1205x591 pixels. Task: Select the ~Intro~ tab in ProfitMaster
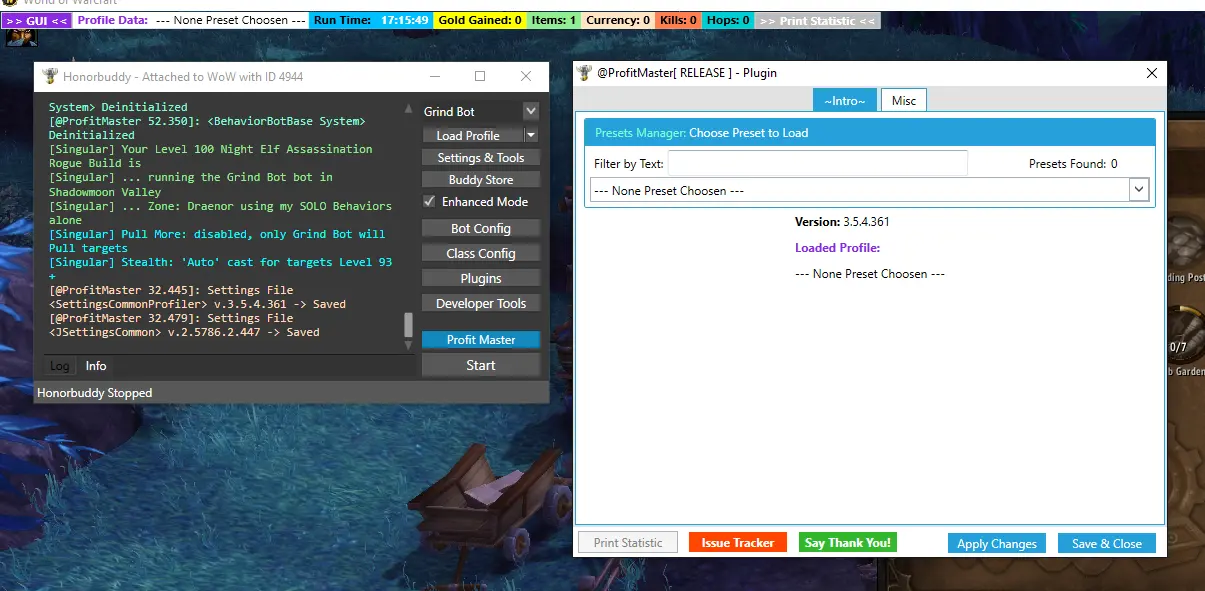[845, 100]
